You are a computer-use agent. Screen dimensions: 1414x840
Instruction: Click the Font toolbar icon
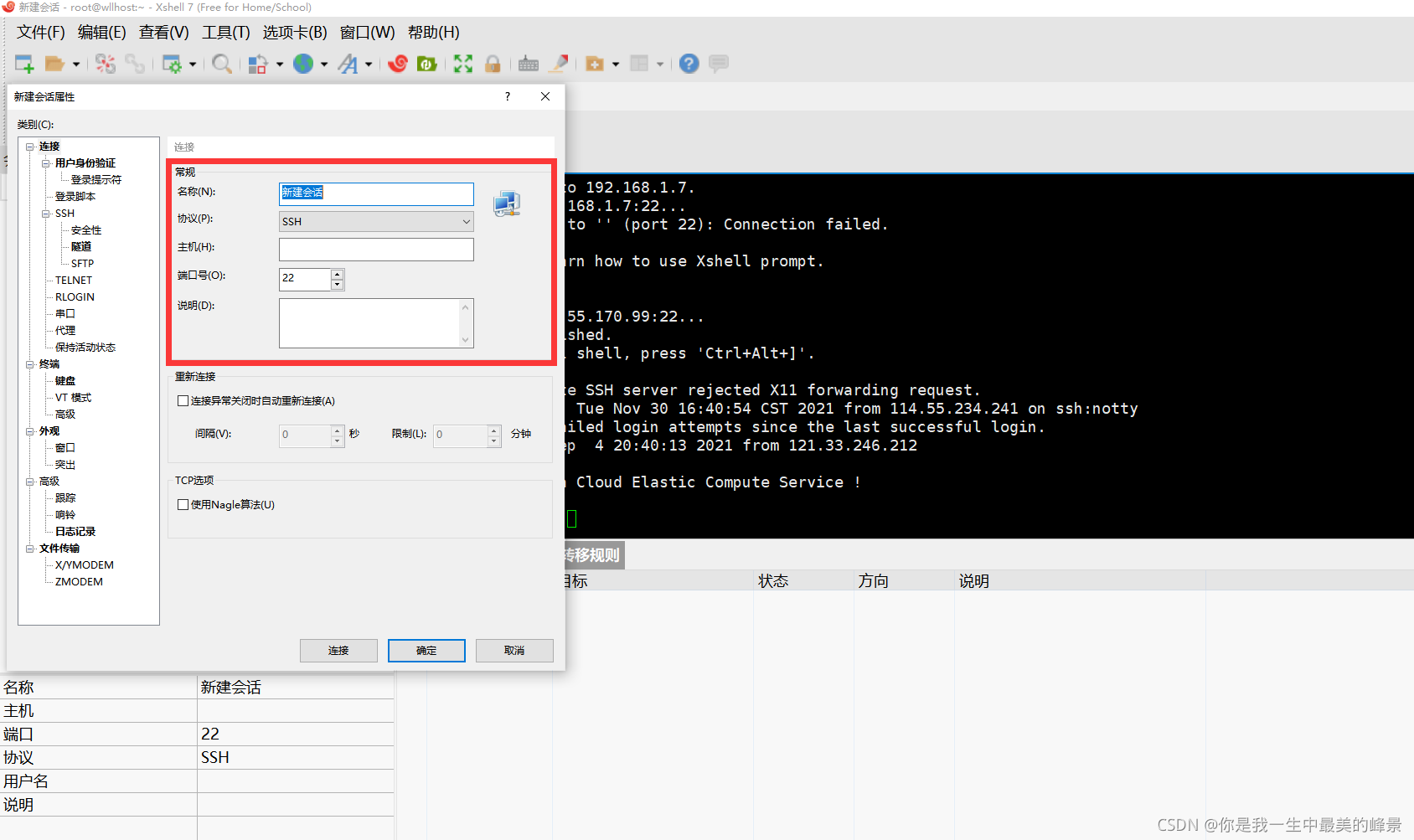tap(348, 64)
